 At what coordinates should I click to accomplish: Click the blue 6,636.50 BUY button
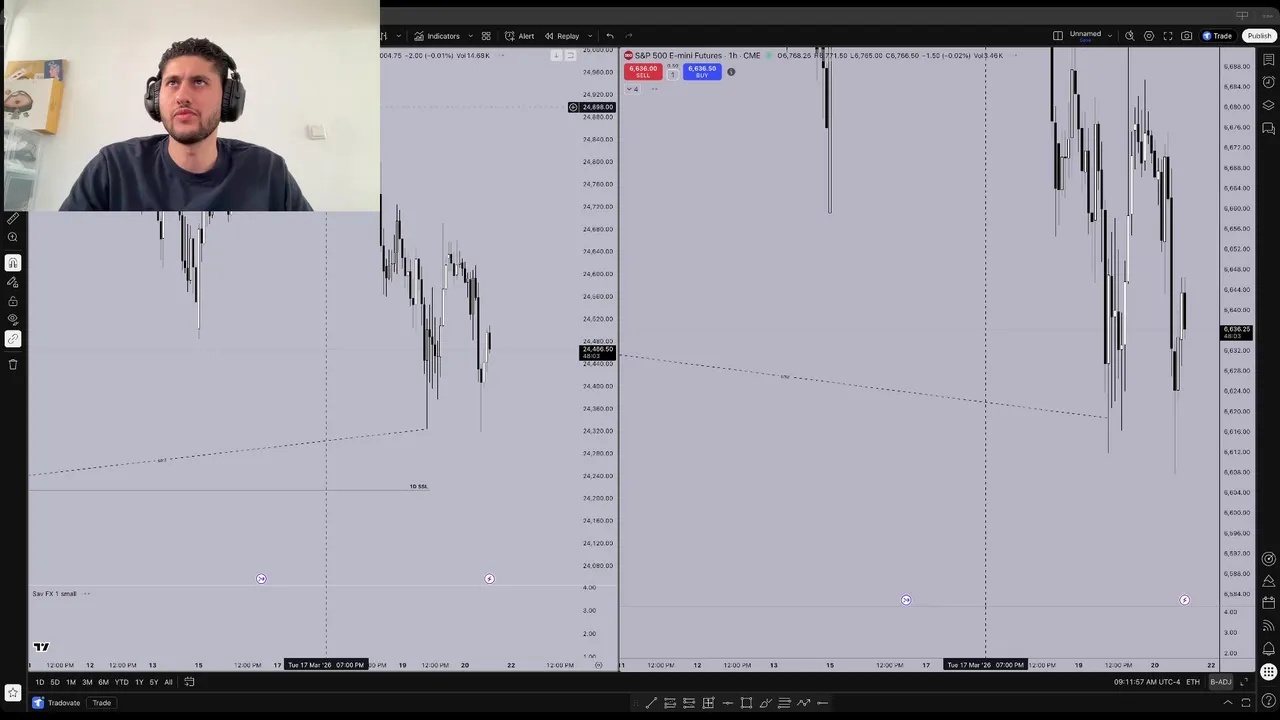click(x=702, y=71)
